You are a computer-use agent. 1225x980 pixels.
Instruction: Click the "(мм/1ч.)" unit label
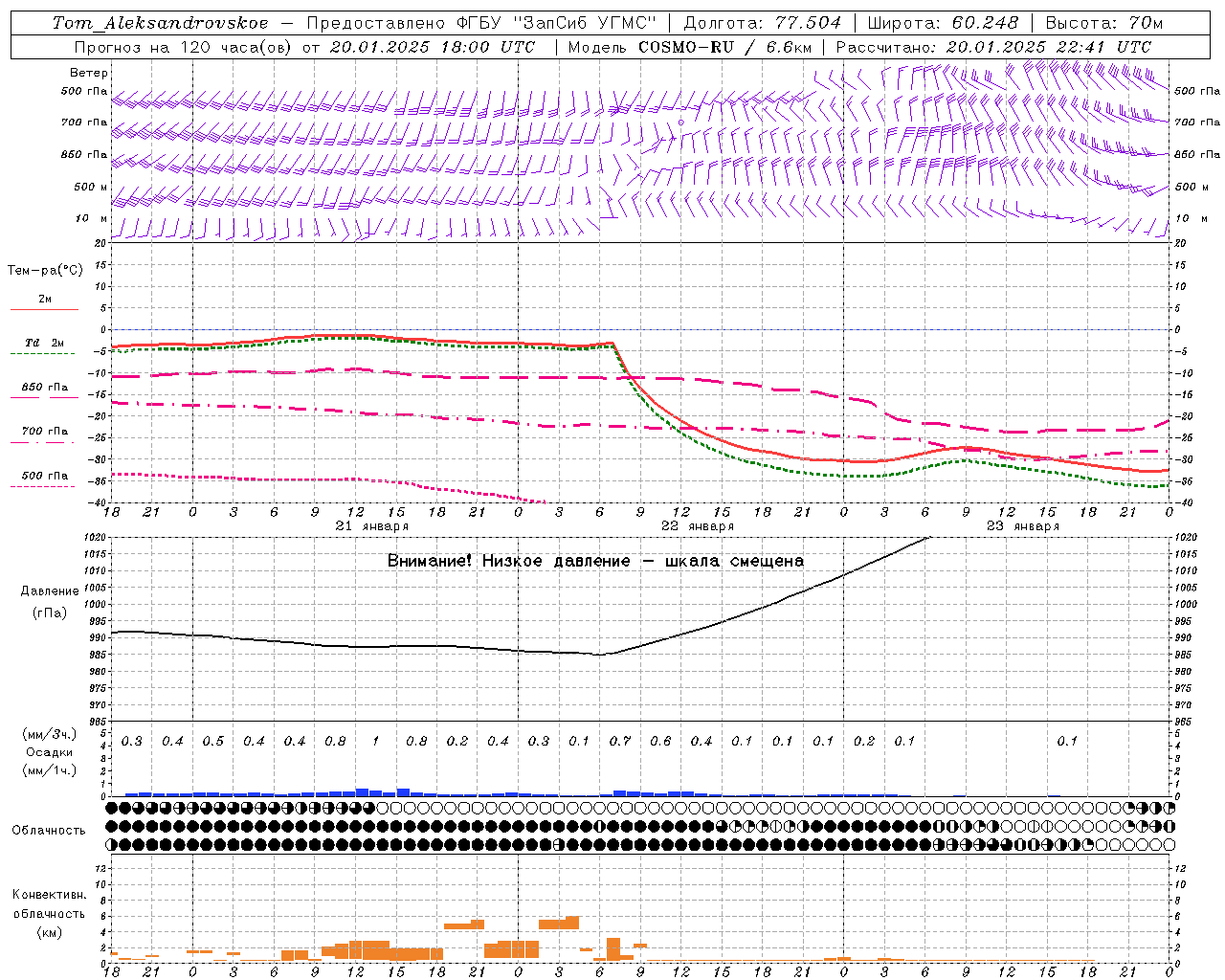pyautogui.click(x=50, y=770)
